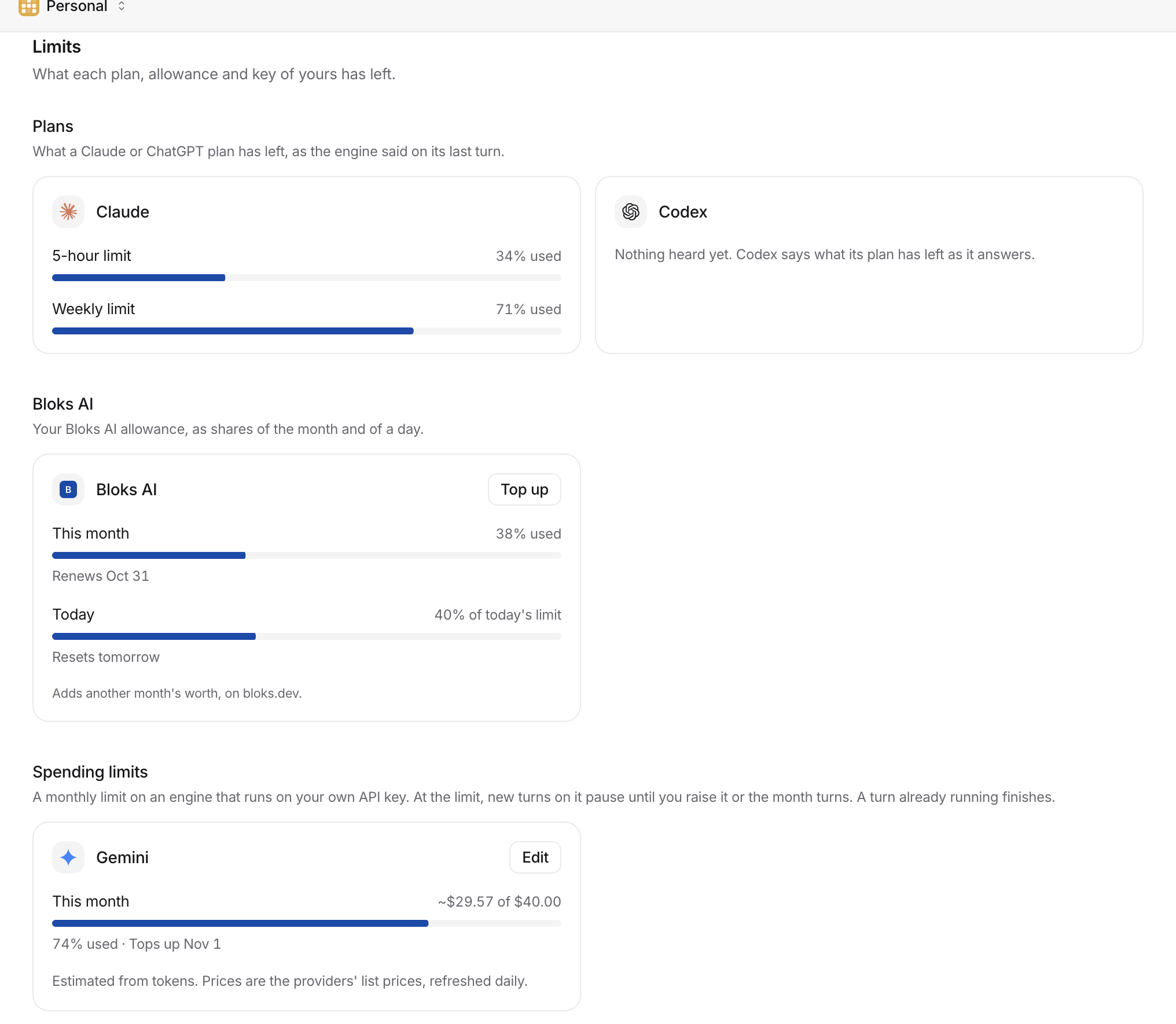Click the Gemini sparkle icon
Viewport: 1176px width, 1024px height.
[68, 857]
